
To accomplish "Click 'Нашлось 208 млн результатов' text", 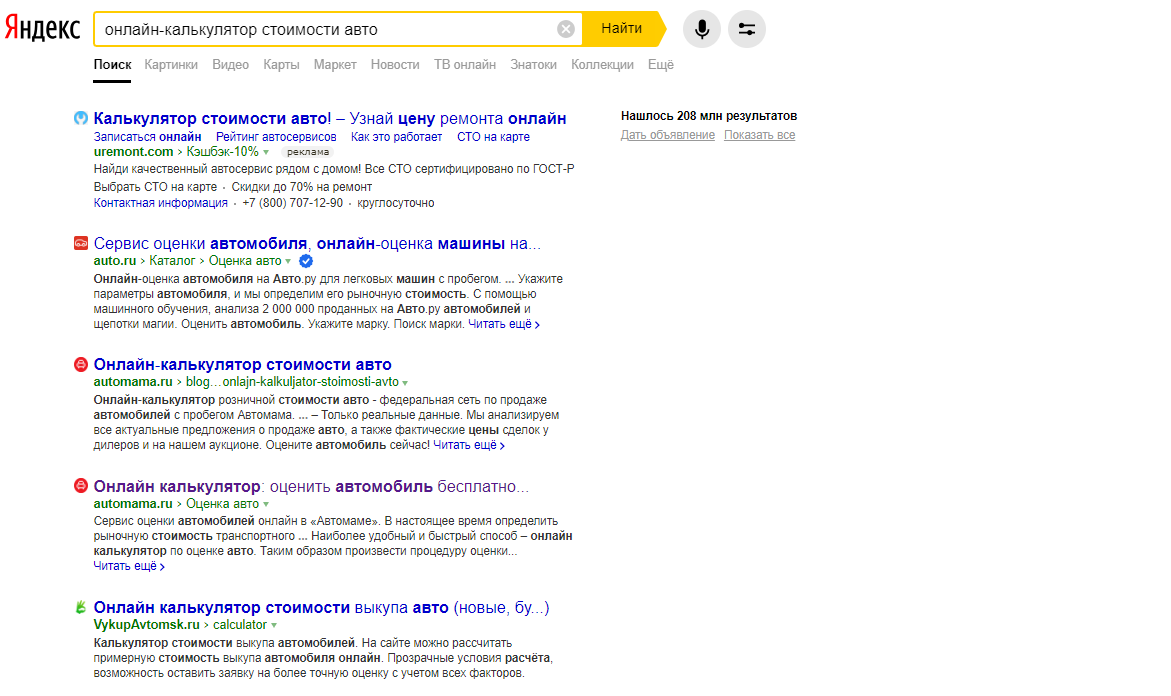I will tap(709, 116).
